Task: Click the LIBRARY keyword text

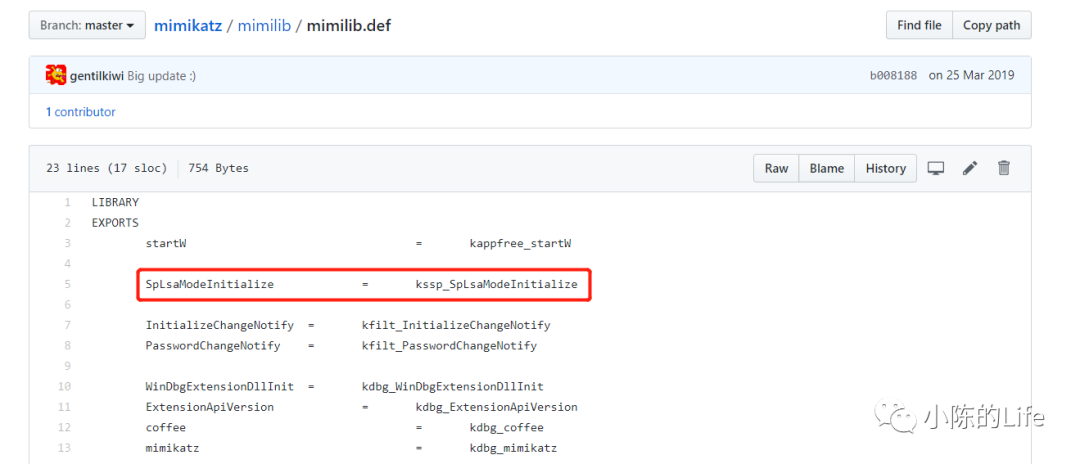Action: coord(115,202)
